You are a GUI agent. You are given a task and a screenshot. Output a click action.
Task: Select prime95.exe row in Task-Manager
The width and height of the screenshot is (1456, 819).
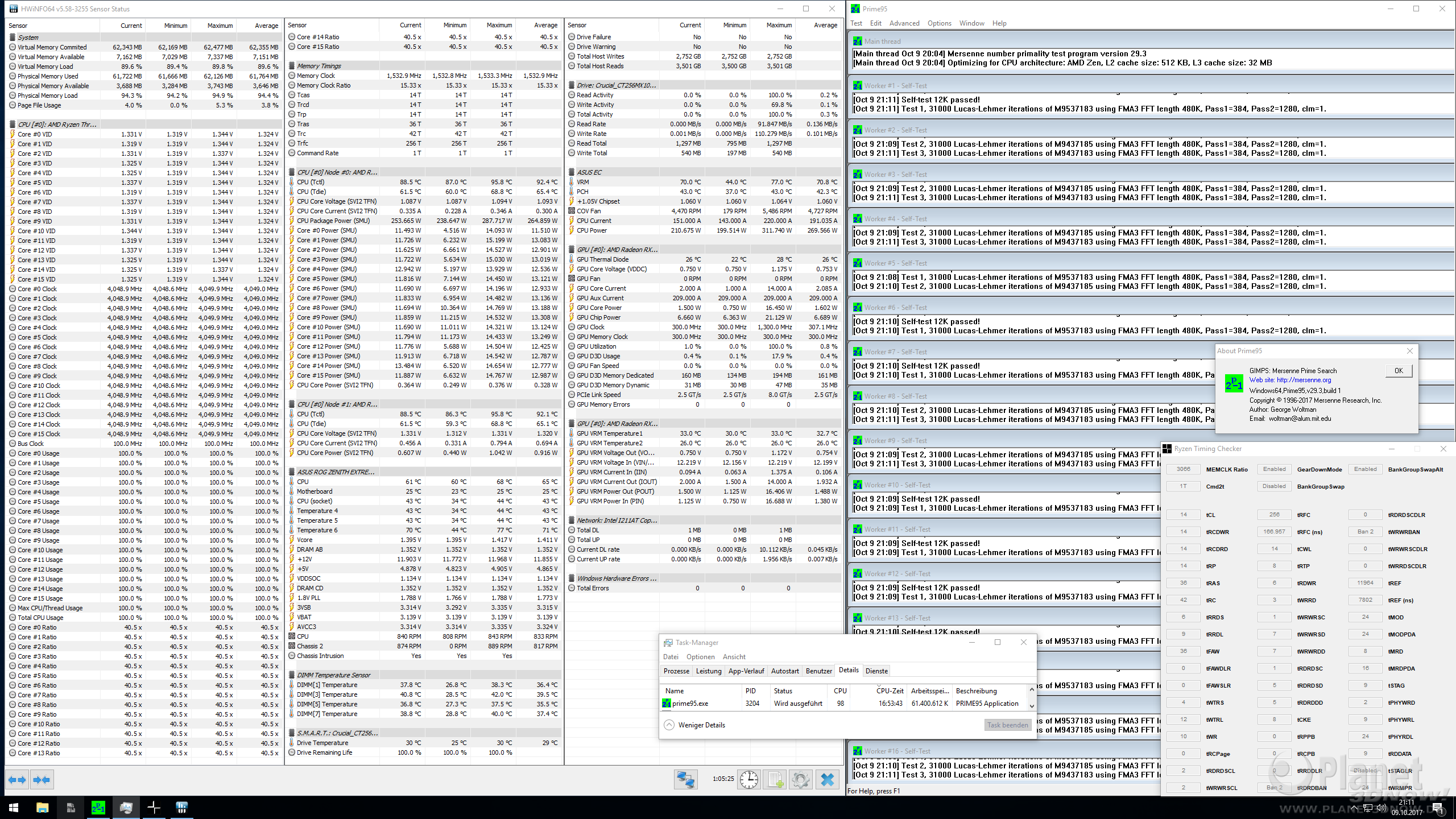[x=845, y=704]
